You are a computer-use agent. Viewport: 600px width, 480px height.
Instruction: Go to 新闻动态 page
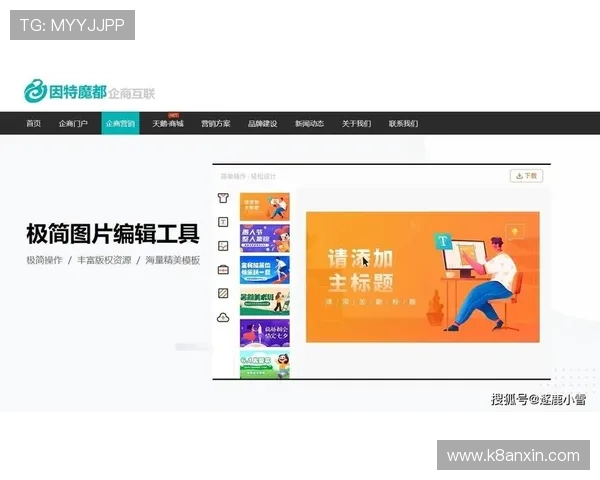(309, 124)
